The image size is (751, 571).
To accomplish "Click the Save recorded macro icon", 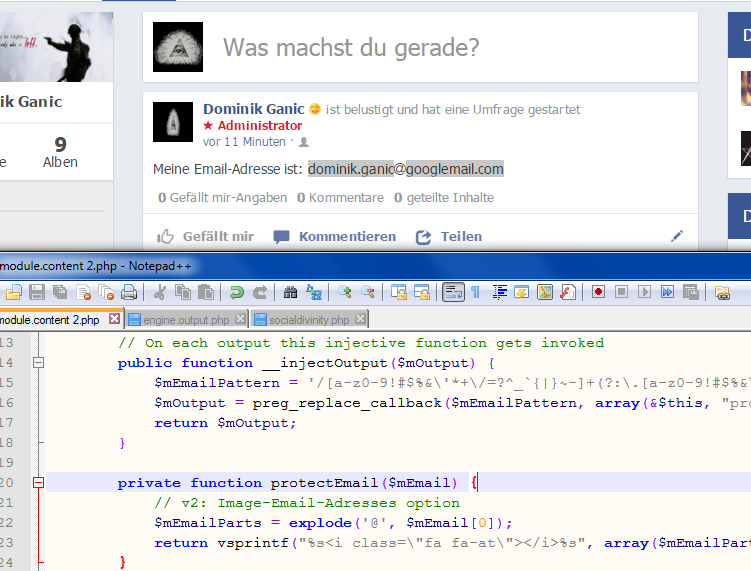I will click(x=690, y=292).
